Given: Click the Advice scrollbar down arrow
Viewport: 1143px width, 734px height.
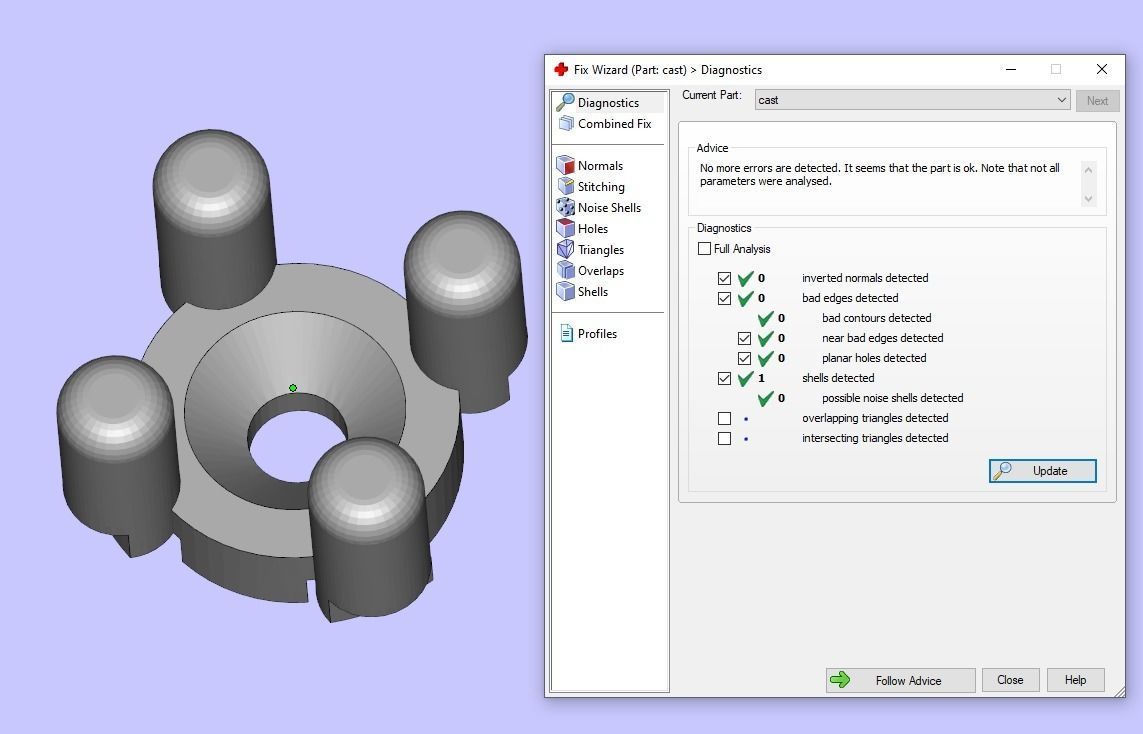Looking at the screenshot, I should [1088, 198].
